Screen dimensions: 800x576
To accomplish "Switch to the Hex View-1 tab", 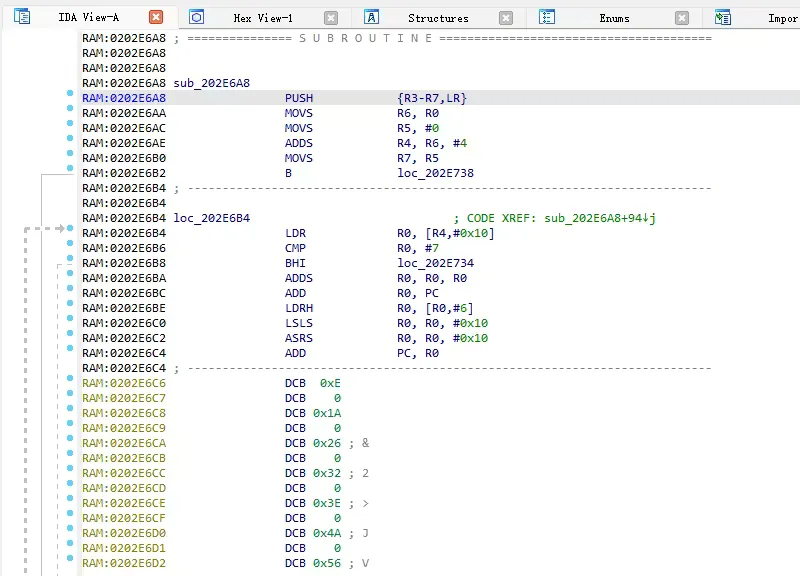I will tap(263, 18).
